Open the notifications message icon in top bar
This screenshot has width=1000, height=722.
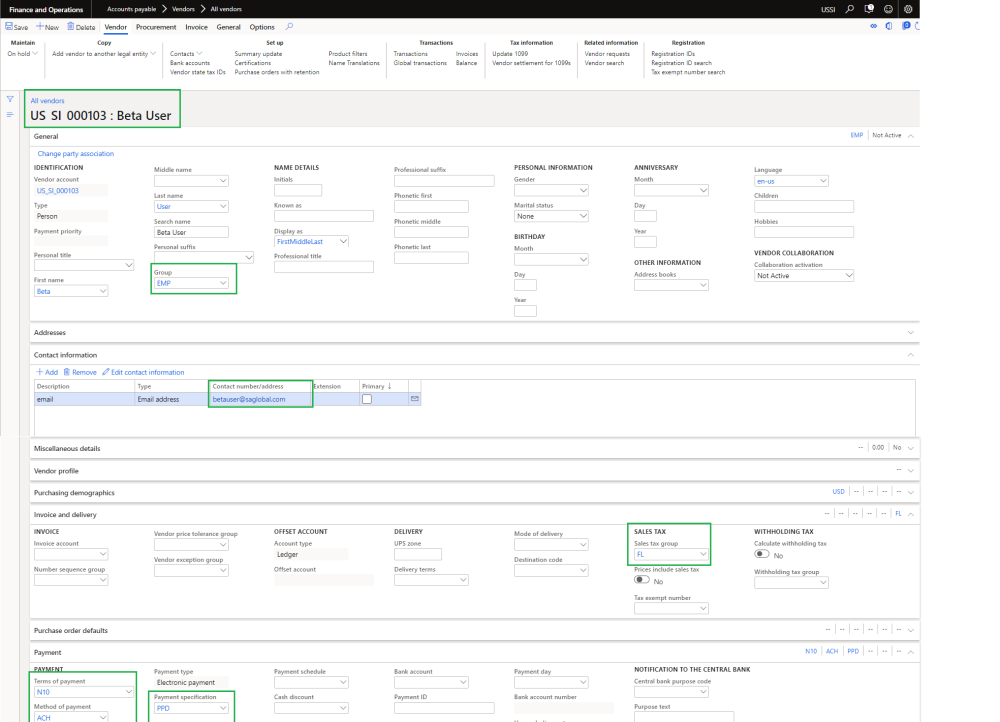[x=869, y=9]
